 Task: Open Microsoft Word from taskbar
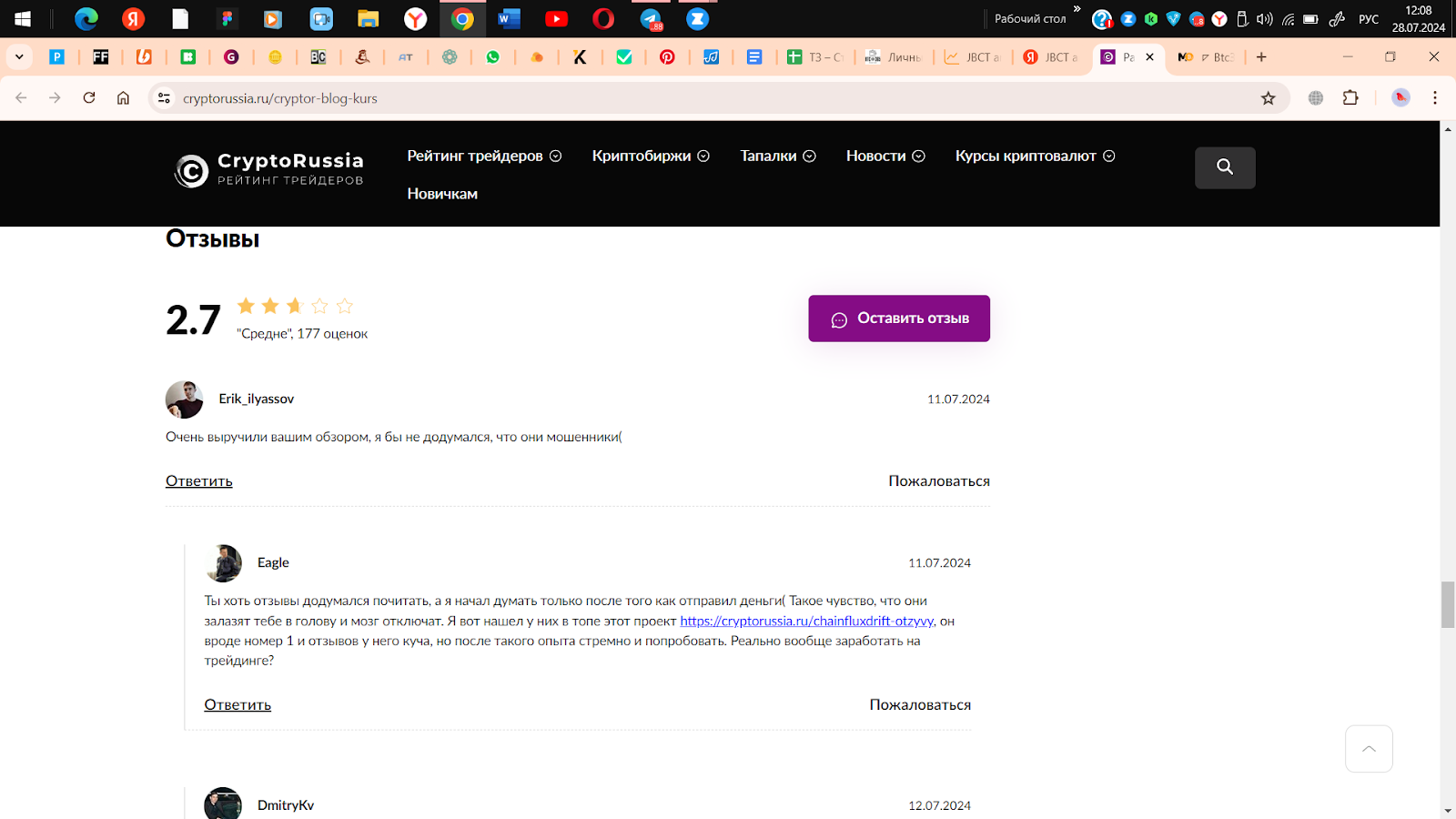point(510,18)
